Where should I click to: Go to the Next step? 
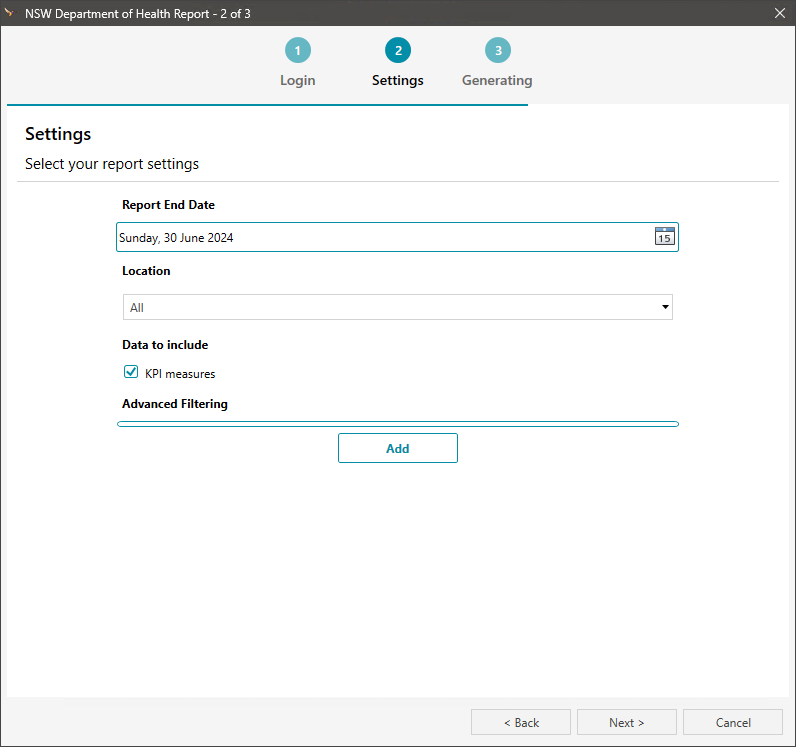626,722
